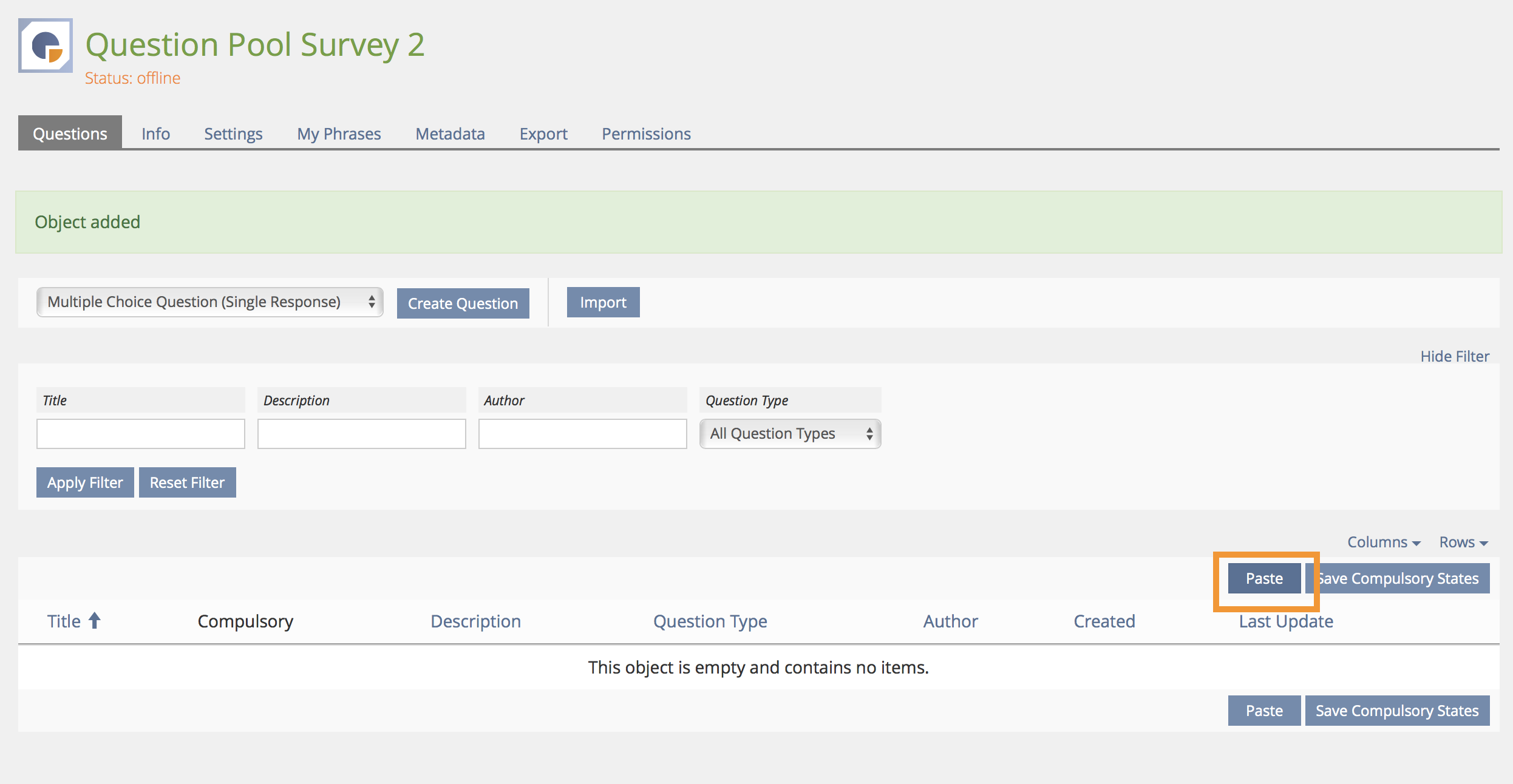The image size is (1513, 784).
Task: Open the Metadata tab
Action: (450, 133)
